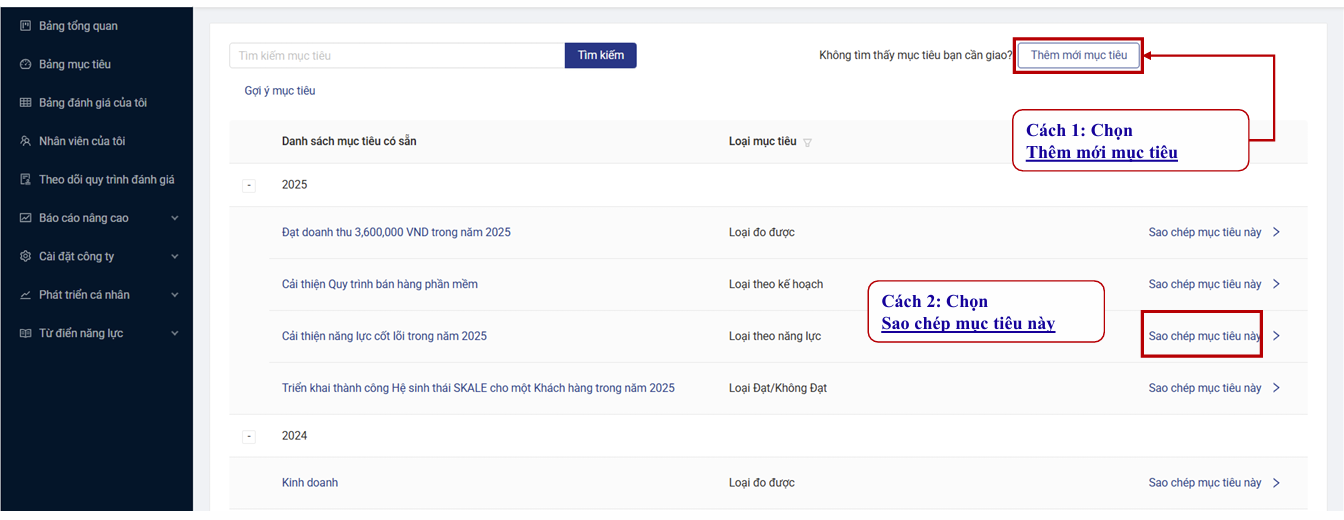Open goal Đạt doanh thu 3,600,000 VND
This screenshot has width=1344, height=520.
(x=396, y=232)
